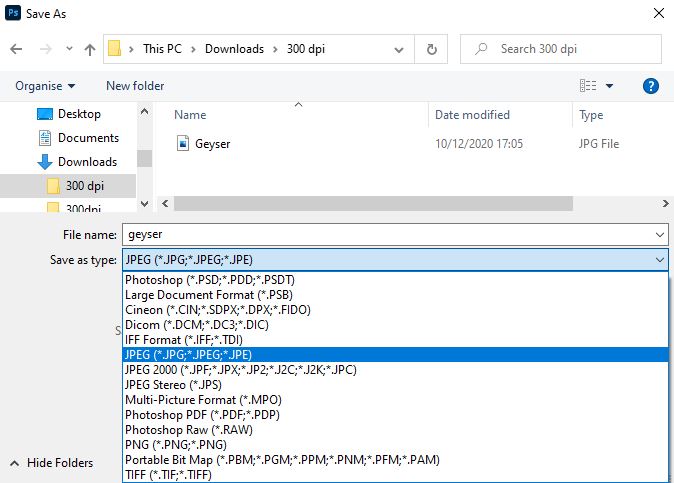Click the Back navigation arrow
The height and width of the screenshot is (483, 674).
[x=17, y=49]
